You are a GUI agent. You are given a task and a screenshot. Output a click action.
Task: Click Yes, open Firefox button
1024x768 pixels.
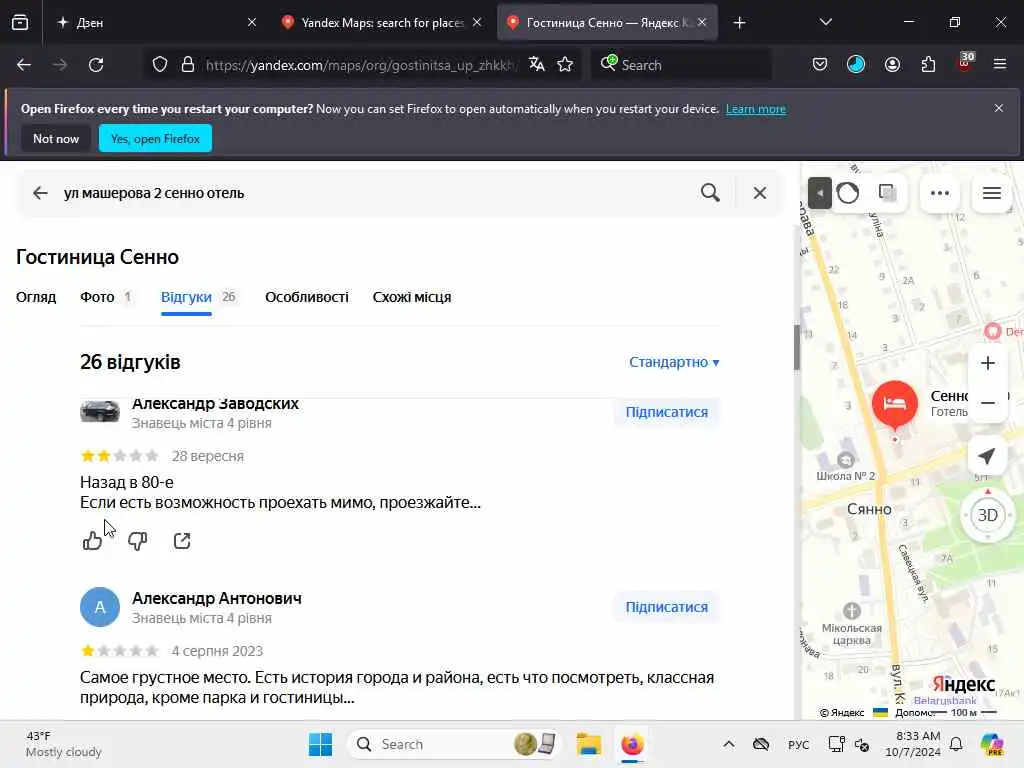pyautogui.click(x=155, y=138)
